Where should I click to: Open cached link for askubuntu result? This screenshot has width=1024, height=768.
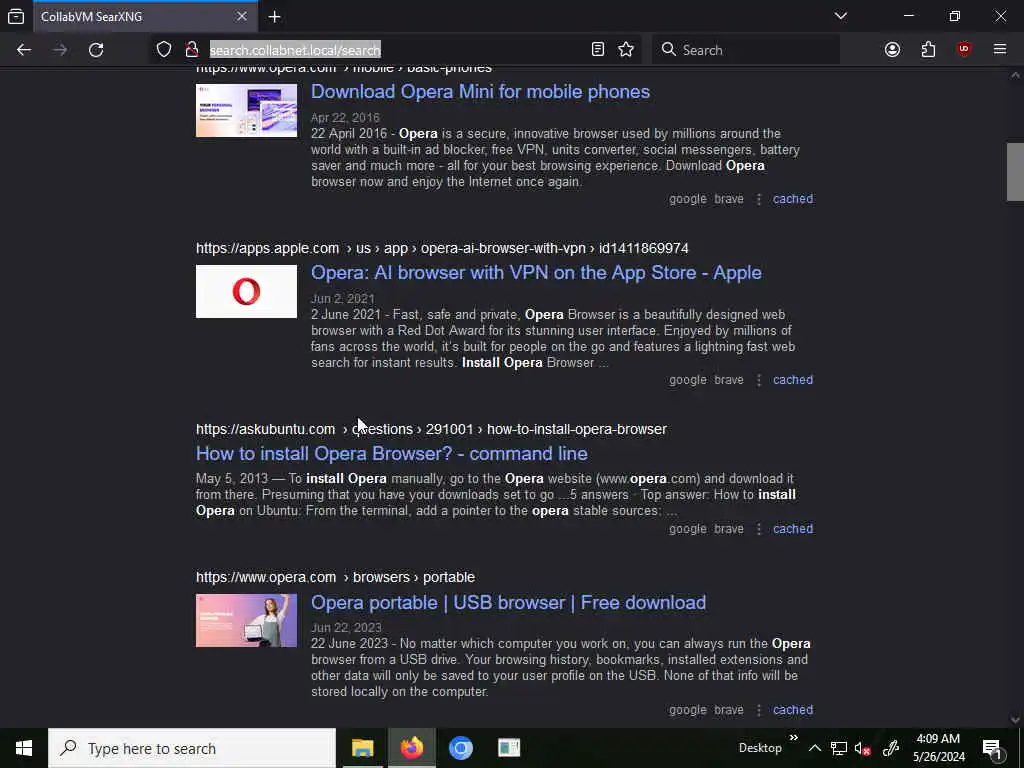point(793,528)
